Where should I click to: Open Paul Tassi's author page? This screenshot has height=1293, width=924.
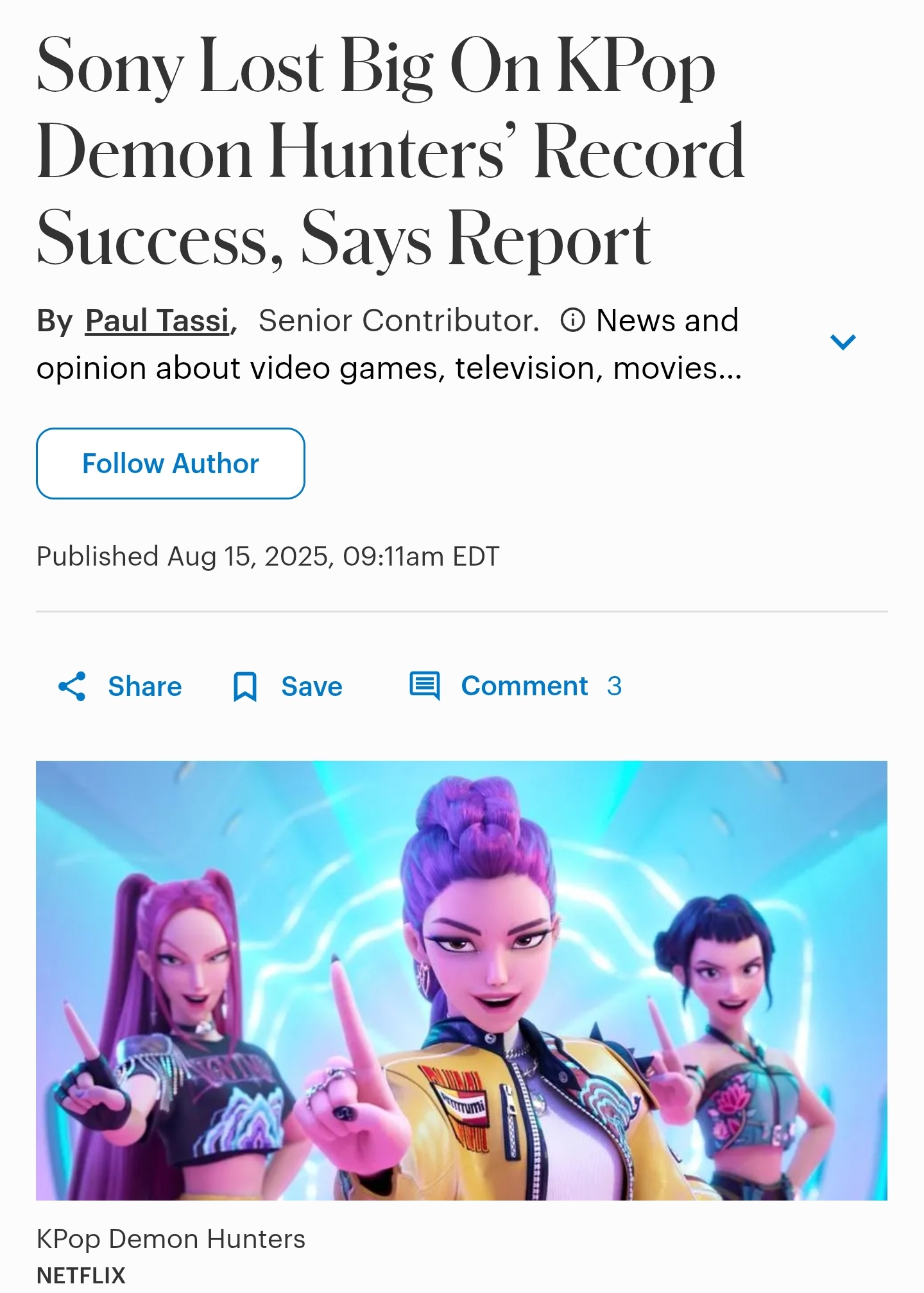click(x=157, y=320)
